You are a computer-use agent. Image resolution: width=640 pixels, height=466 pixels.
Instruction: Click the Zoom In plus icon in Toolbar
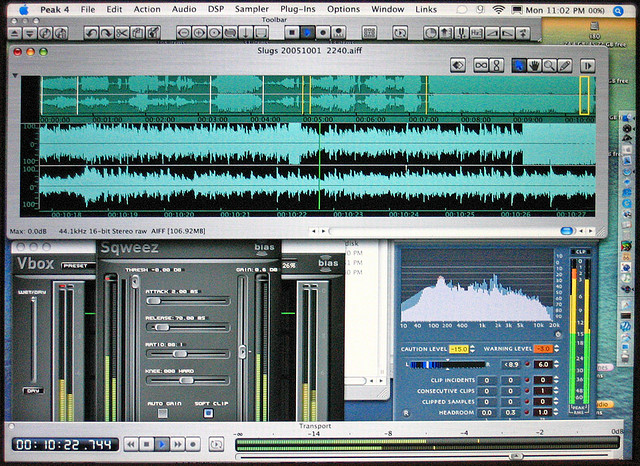click(199, 33)
